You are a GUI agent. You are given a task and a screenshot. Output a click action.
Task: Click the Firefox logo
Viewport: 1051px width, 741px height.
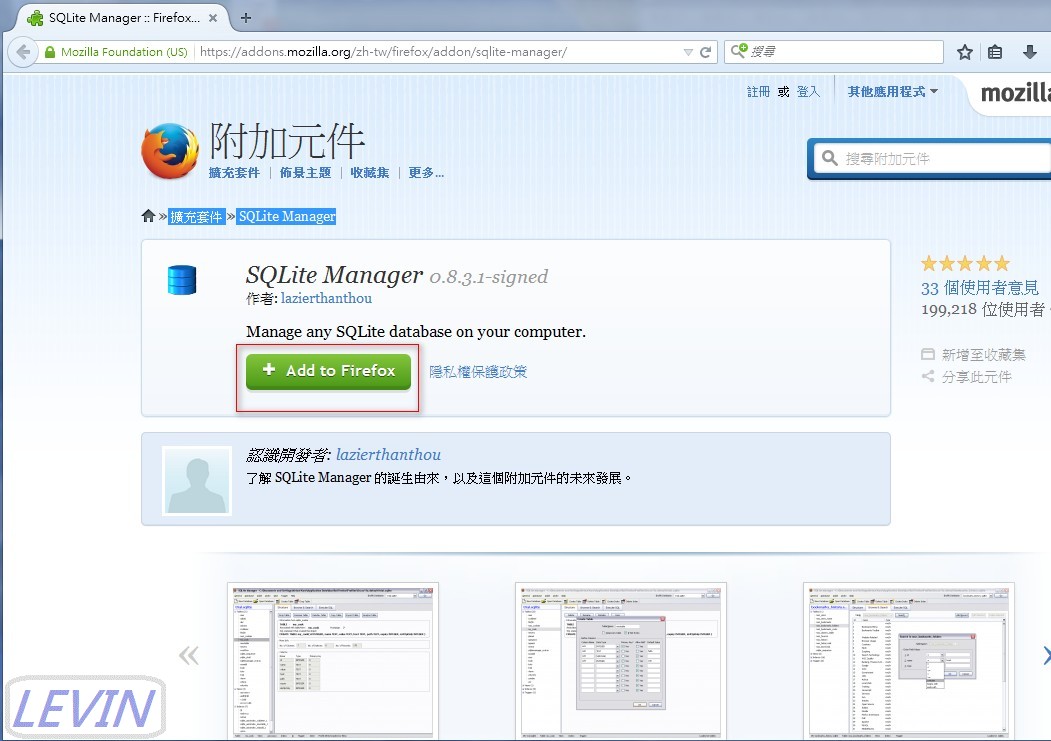[170, 151]
